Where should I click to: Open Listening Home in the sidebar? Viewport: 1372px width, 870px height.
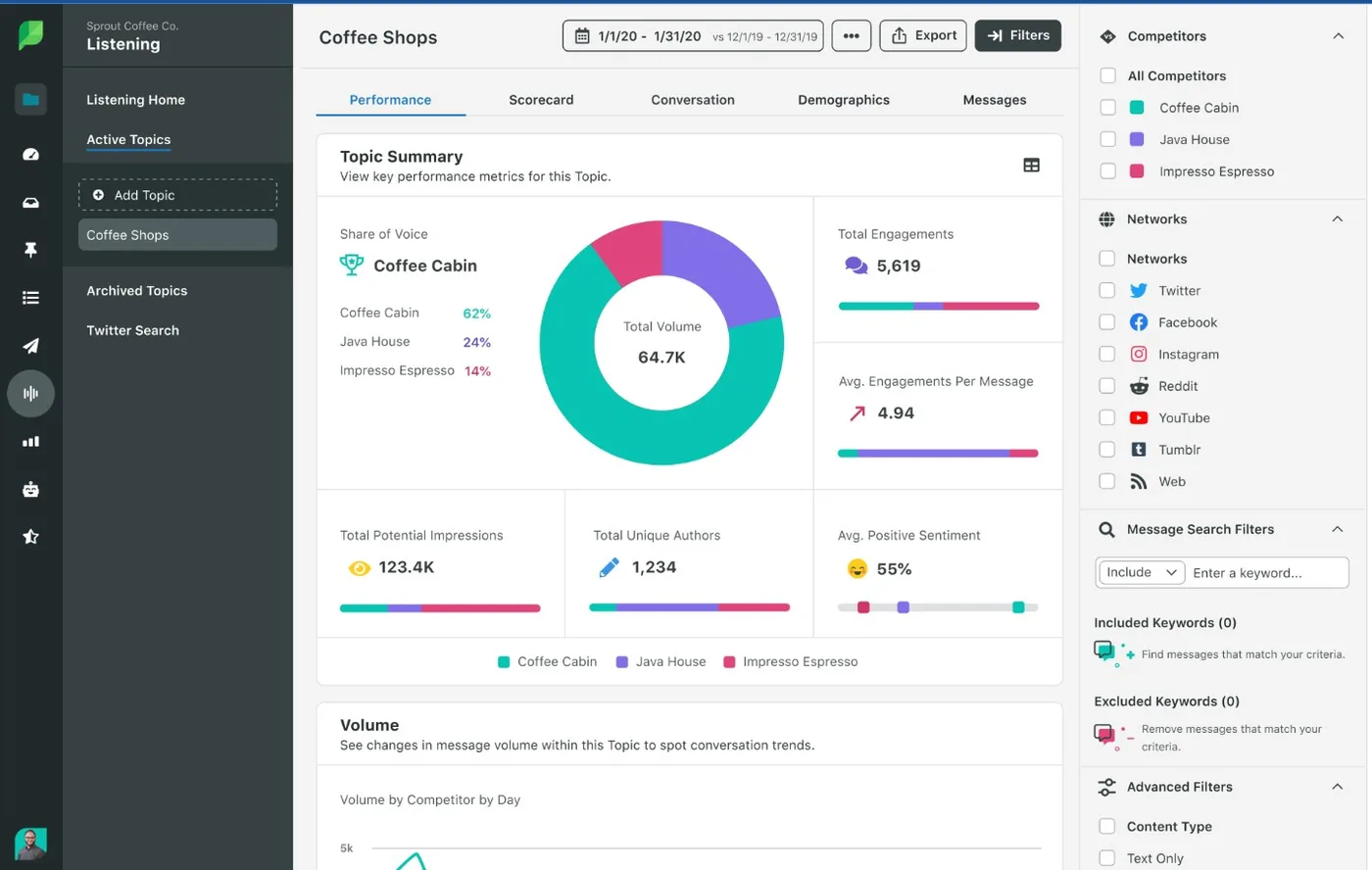(135, 100)
